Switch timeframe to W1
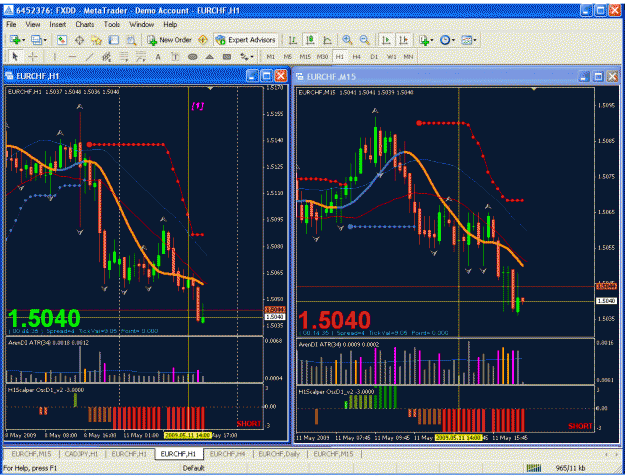Image resolution: width=625 pixels, height=476 pixels. tap(391, 57)
